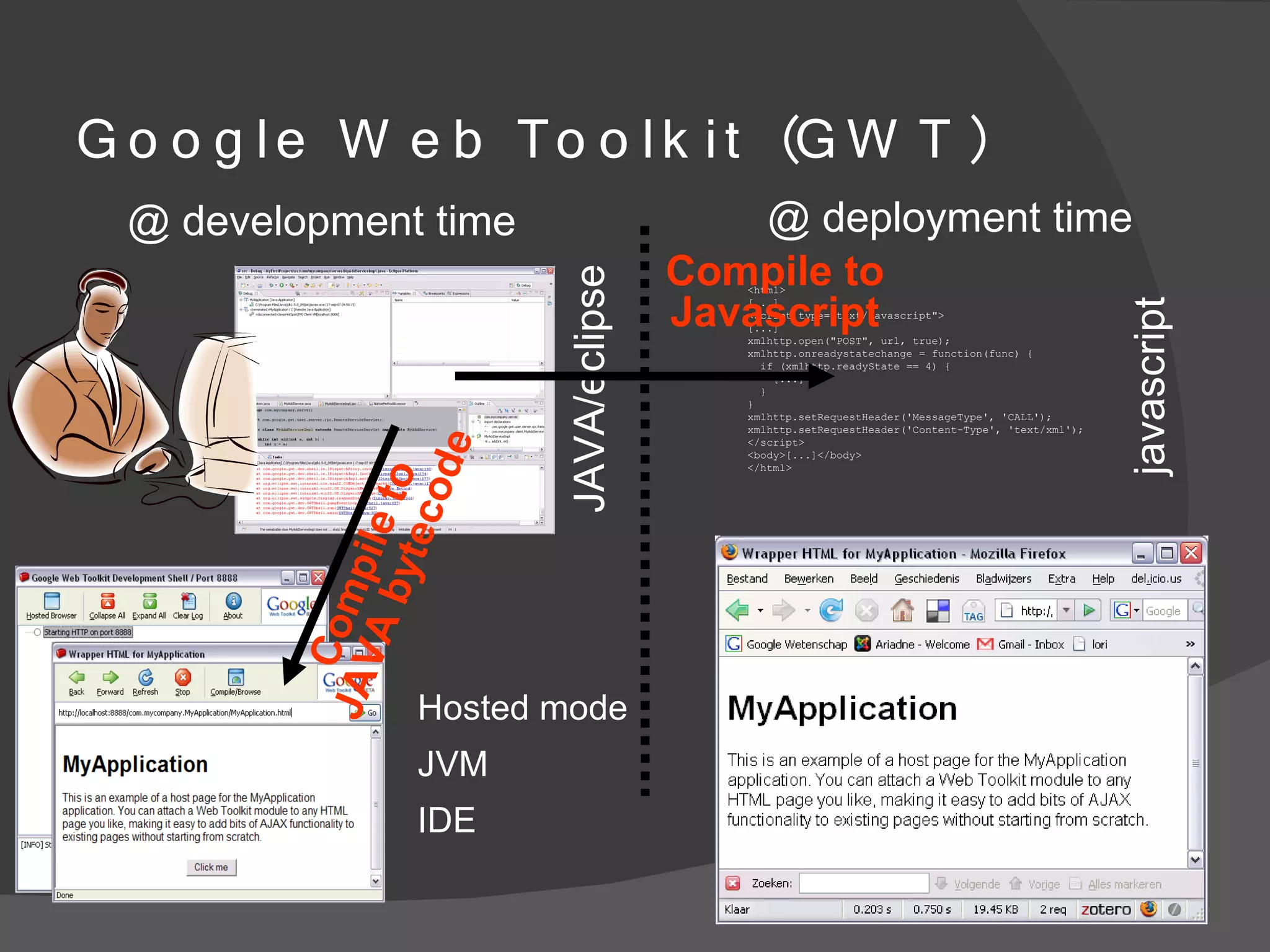Click the 'Click me' button
This screenshot has height=952, width=1270.
tap(211, 867)
